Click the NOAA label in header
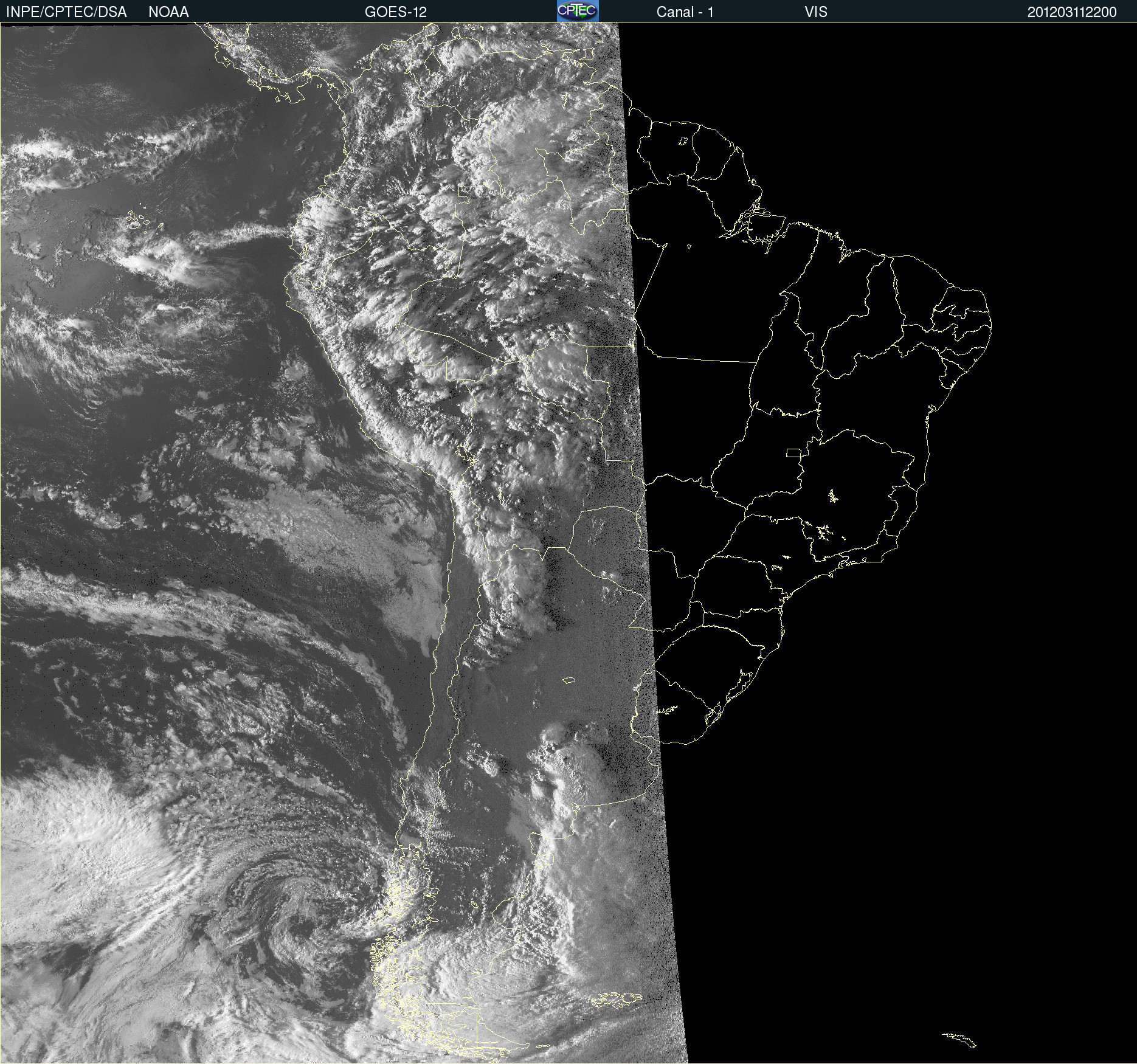The image size is (1137, 1064). coord(168,12)
